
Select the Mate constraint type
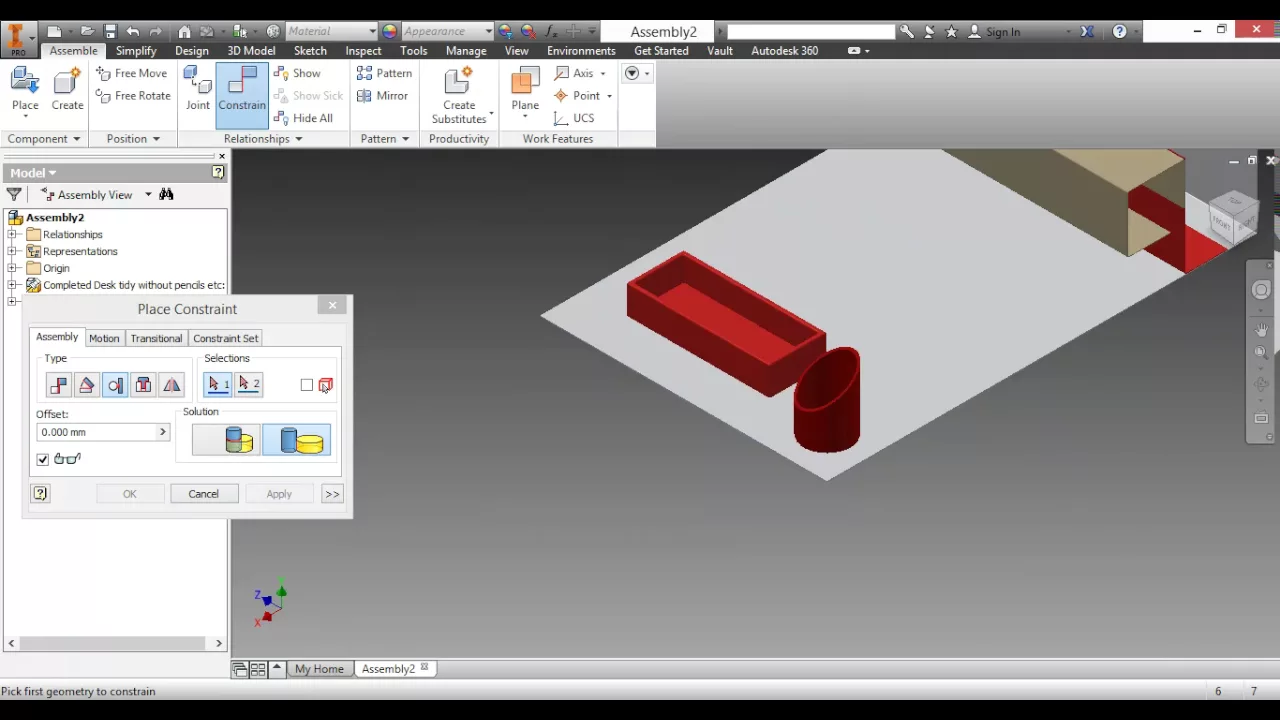pyautogui.click(x=58, y=385)
